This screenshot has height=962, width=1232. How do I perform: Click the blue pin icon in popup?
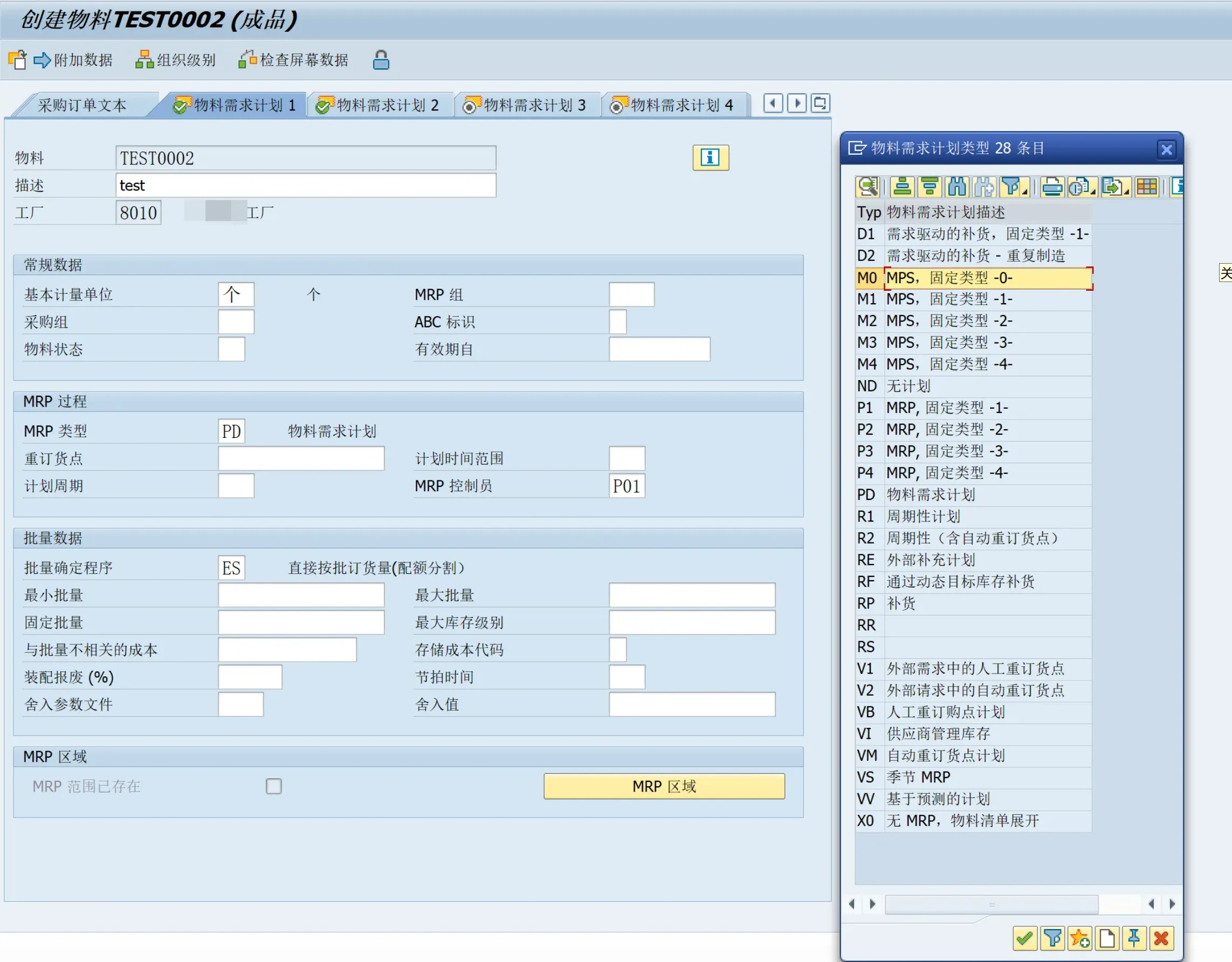pos(1134,938)
